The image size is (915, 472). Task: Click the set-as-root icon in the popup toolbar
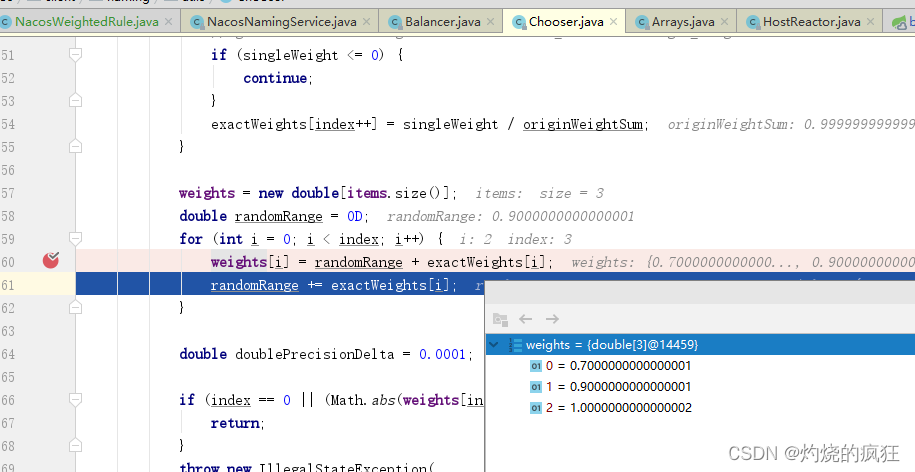click(500, 319)
